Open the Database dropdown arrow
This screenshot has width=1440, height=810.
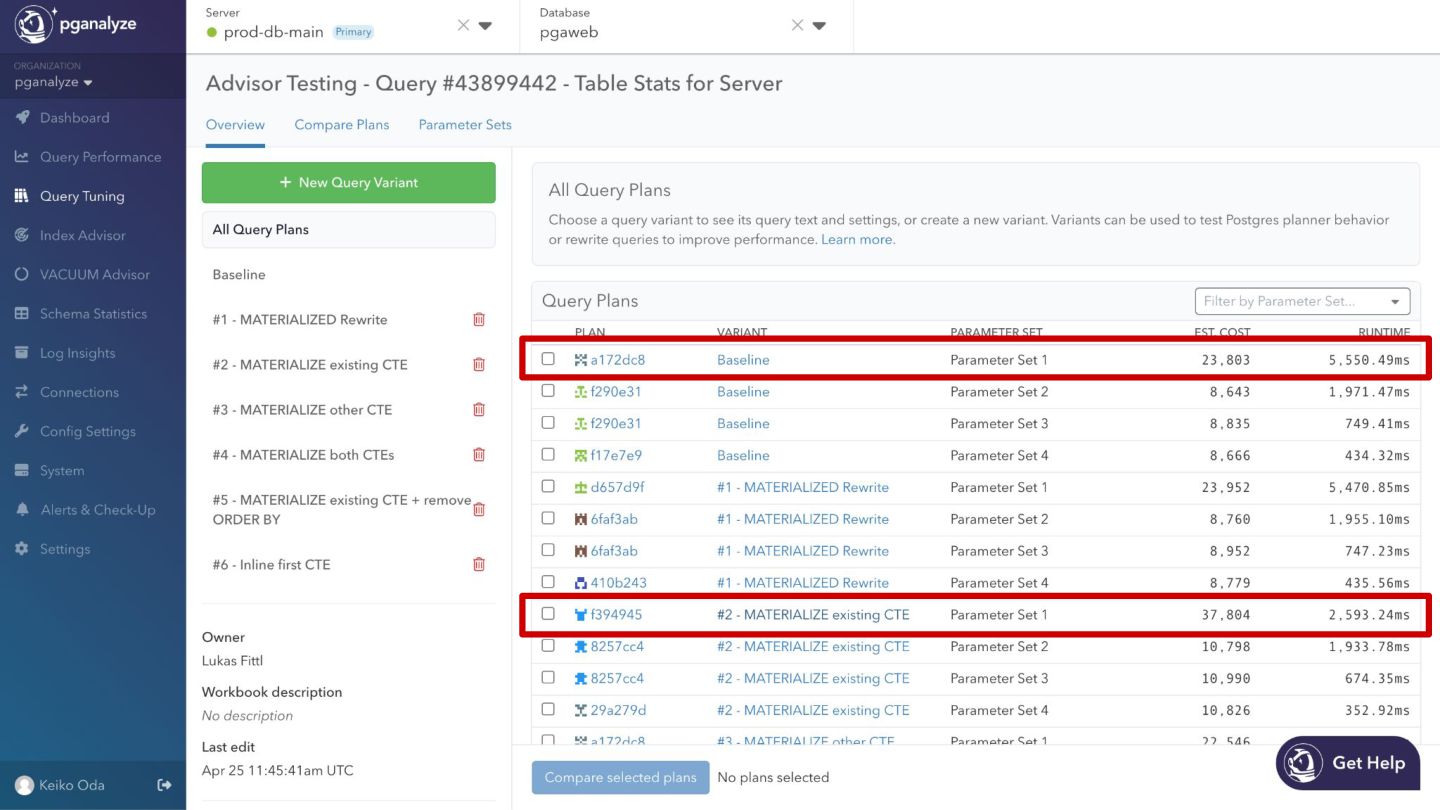click(x=819, y=26)
